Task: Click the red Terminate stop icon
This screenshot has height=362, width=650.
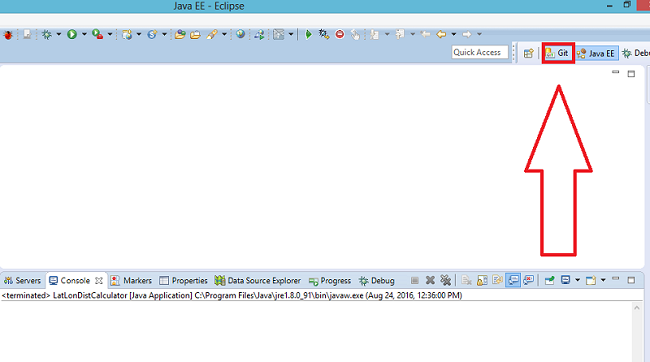Action: point(340,34)
